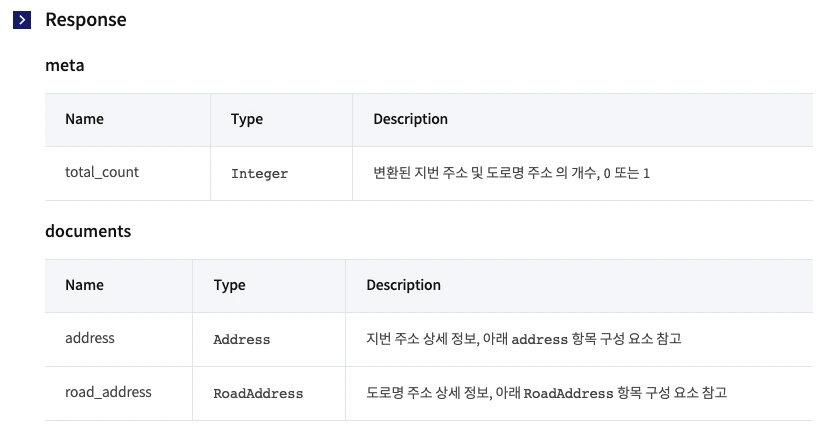Click inline address code in description
This screenshot has width=834, height=432.
click(539, 339)
